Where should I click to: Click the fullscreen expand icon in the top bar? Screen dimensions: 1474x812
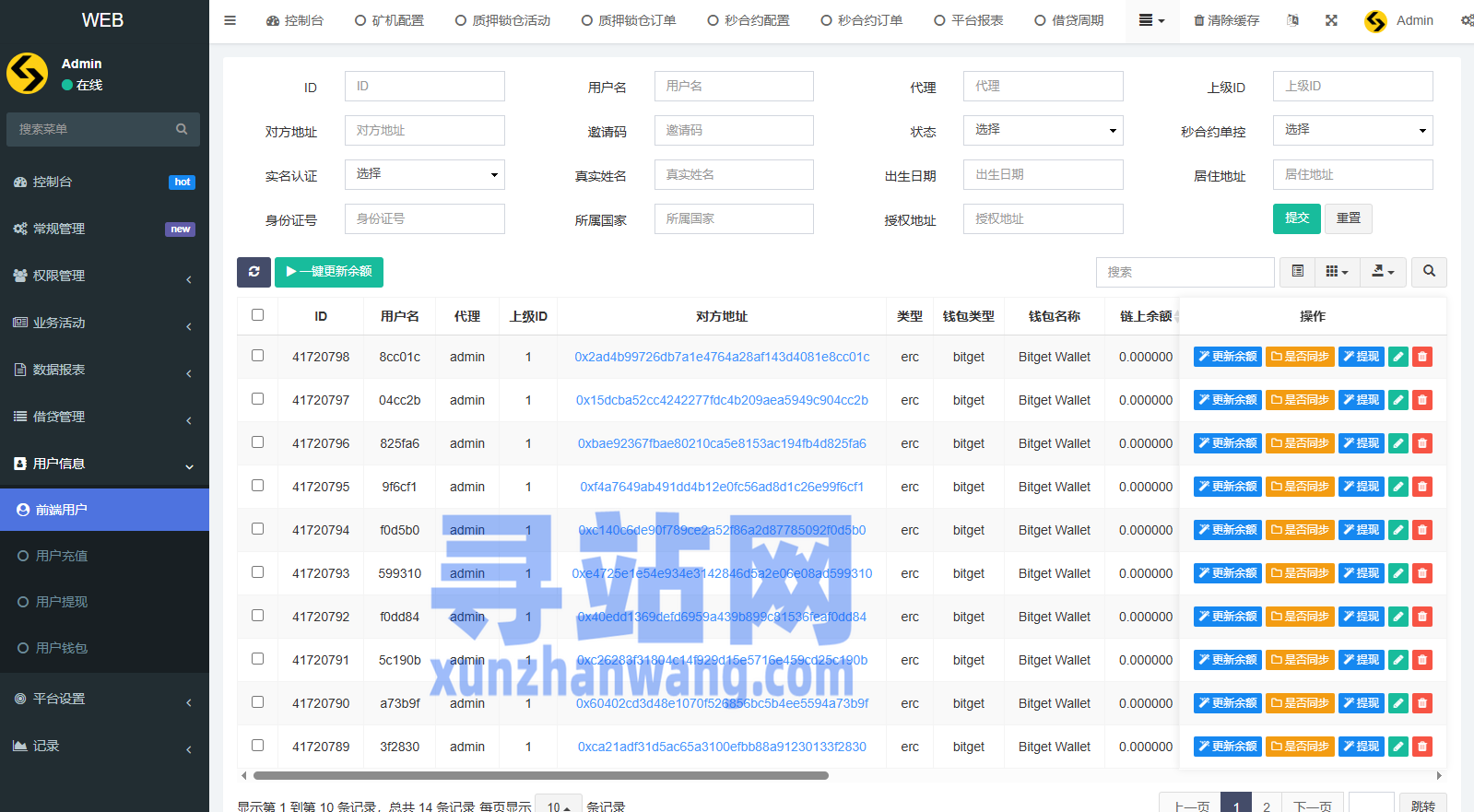click(1331, 20)
